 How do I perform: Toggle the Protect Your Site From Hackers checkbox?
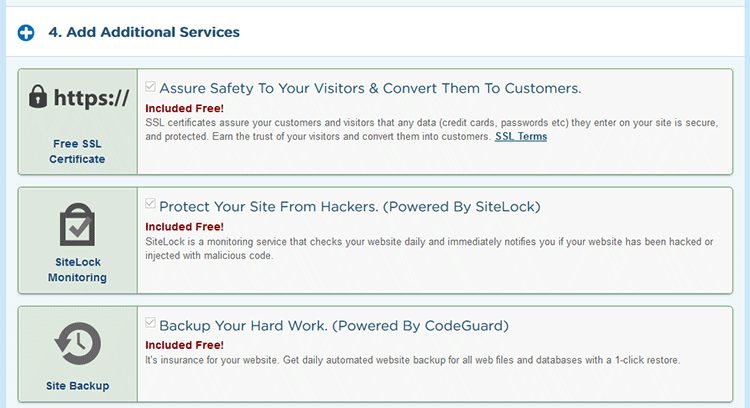150,204
